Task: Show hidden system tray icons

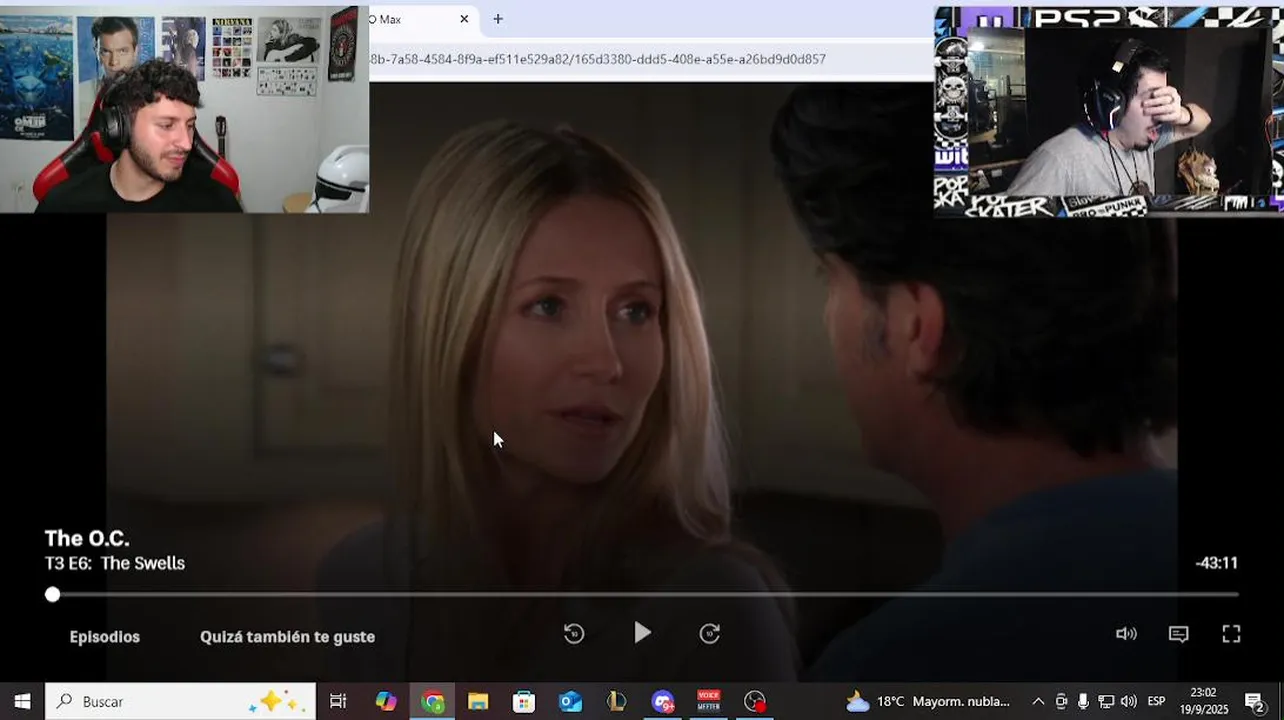Action: [1038, 702]
